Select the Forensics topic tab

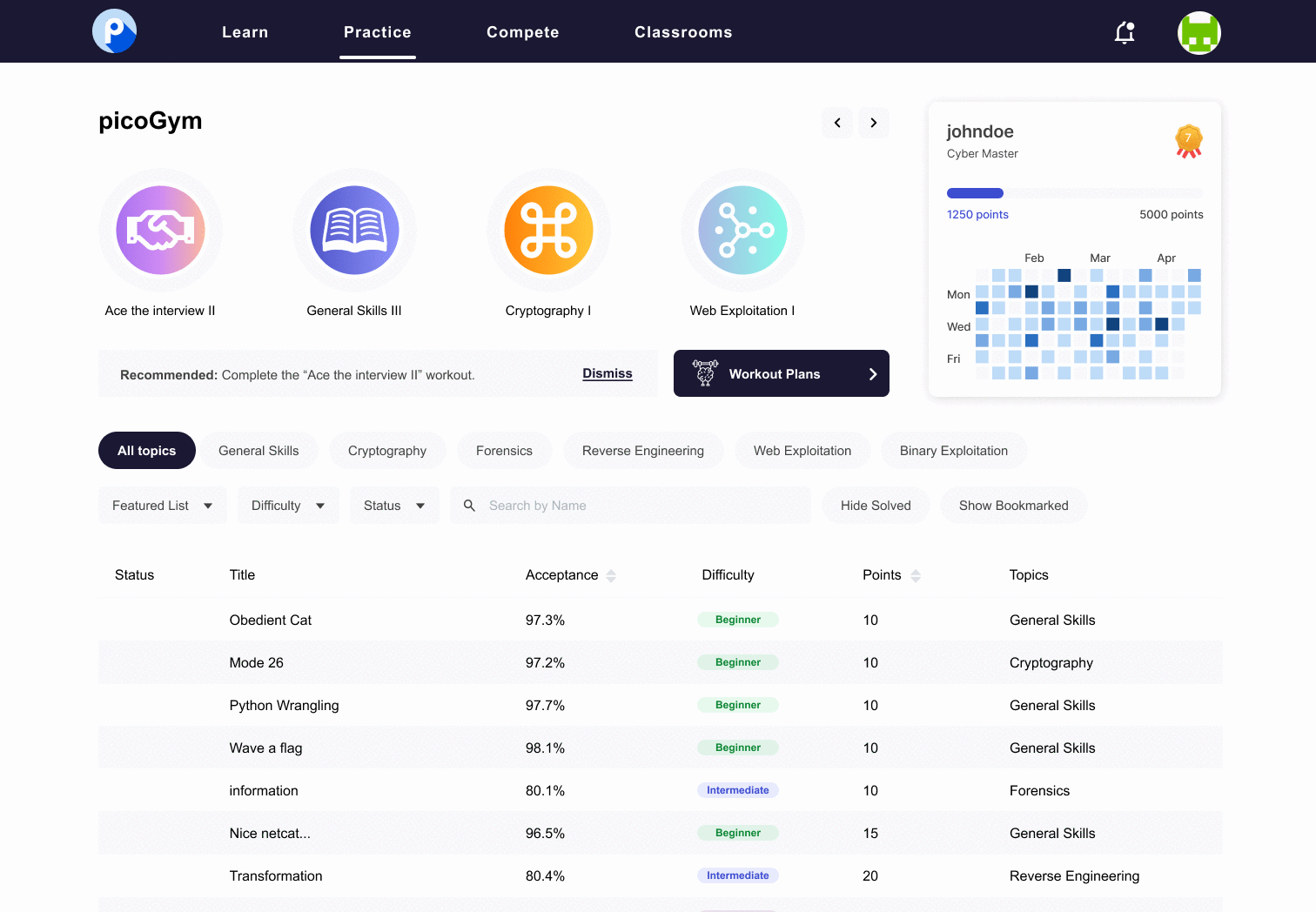click(504, 451)
